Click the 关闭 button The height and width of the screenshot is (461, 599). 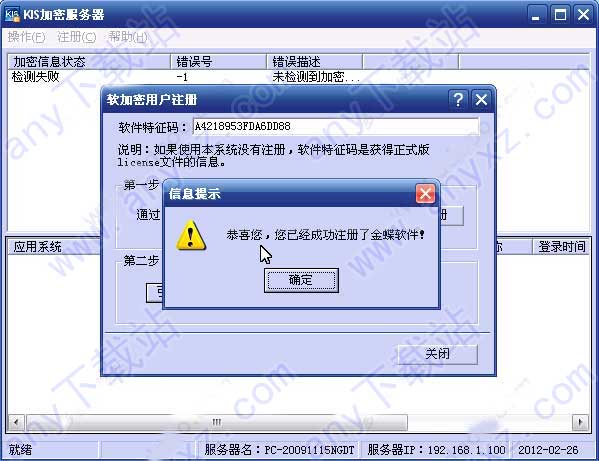pyautogui.click(x=437, y=354)
